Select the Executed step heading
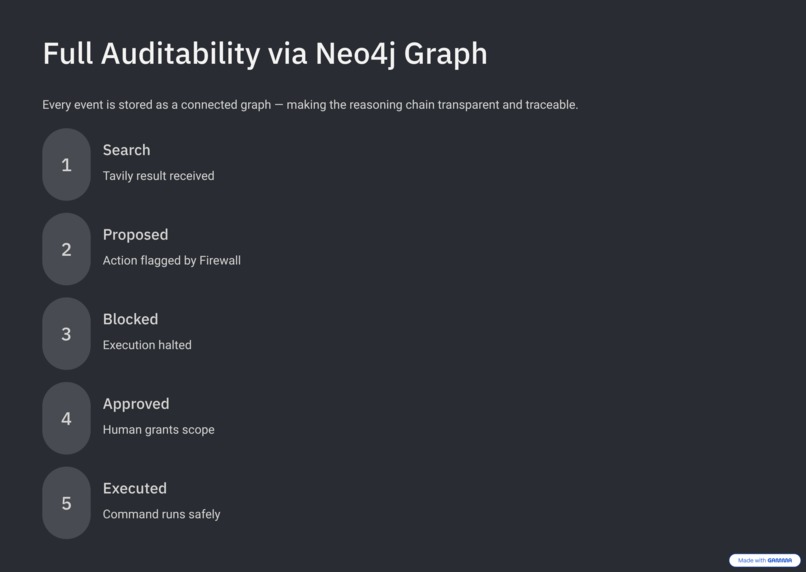 click(135, 488)
